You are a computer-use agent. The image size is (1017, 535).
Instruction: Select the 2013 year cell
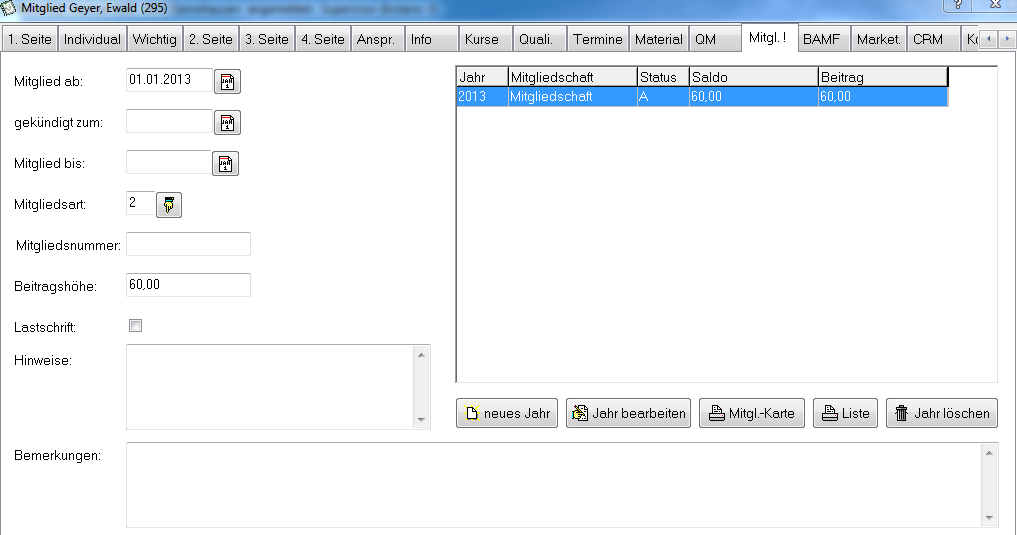(482, 97)
